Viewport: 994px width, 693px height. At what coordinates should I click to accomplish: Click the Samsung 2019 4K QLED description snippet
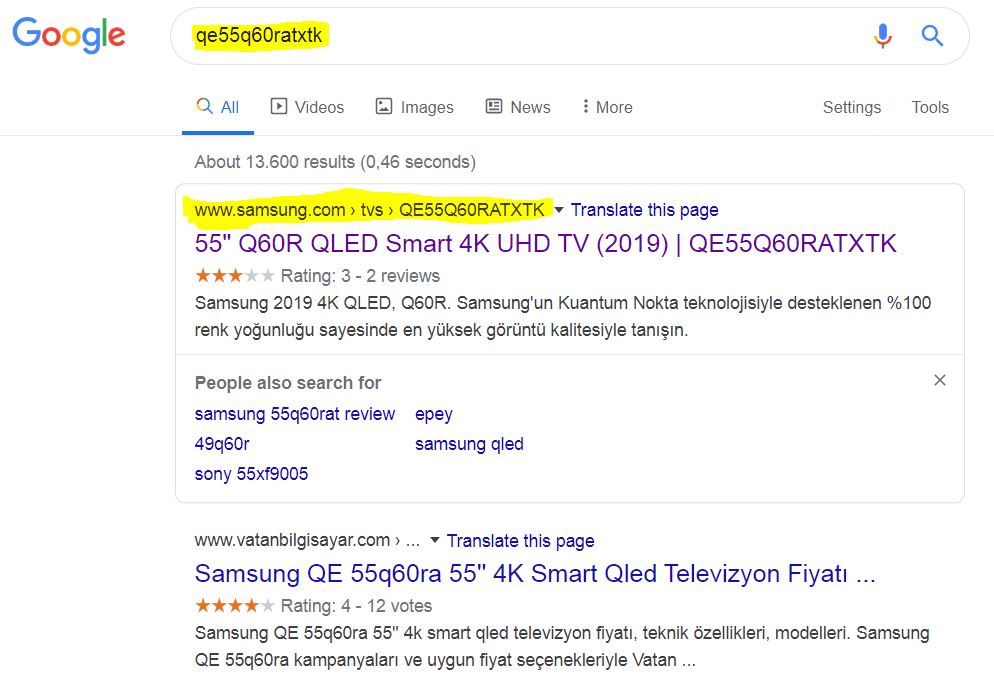tap(563, 316)
